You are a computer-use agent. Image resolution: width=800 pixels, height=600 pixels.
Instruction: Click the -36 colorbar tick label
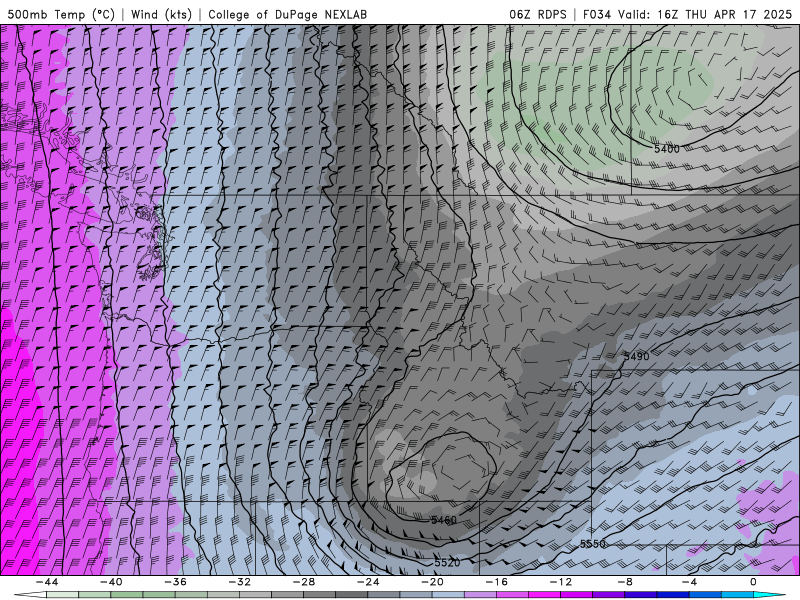[176, 582]
